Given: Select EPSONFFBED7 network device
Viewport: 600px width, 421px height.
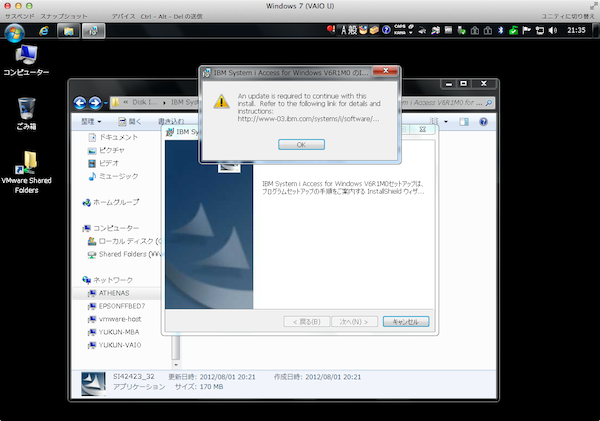Looking at the screenshot, I should point(116,306).
